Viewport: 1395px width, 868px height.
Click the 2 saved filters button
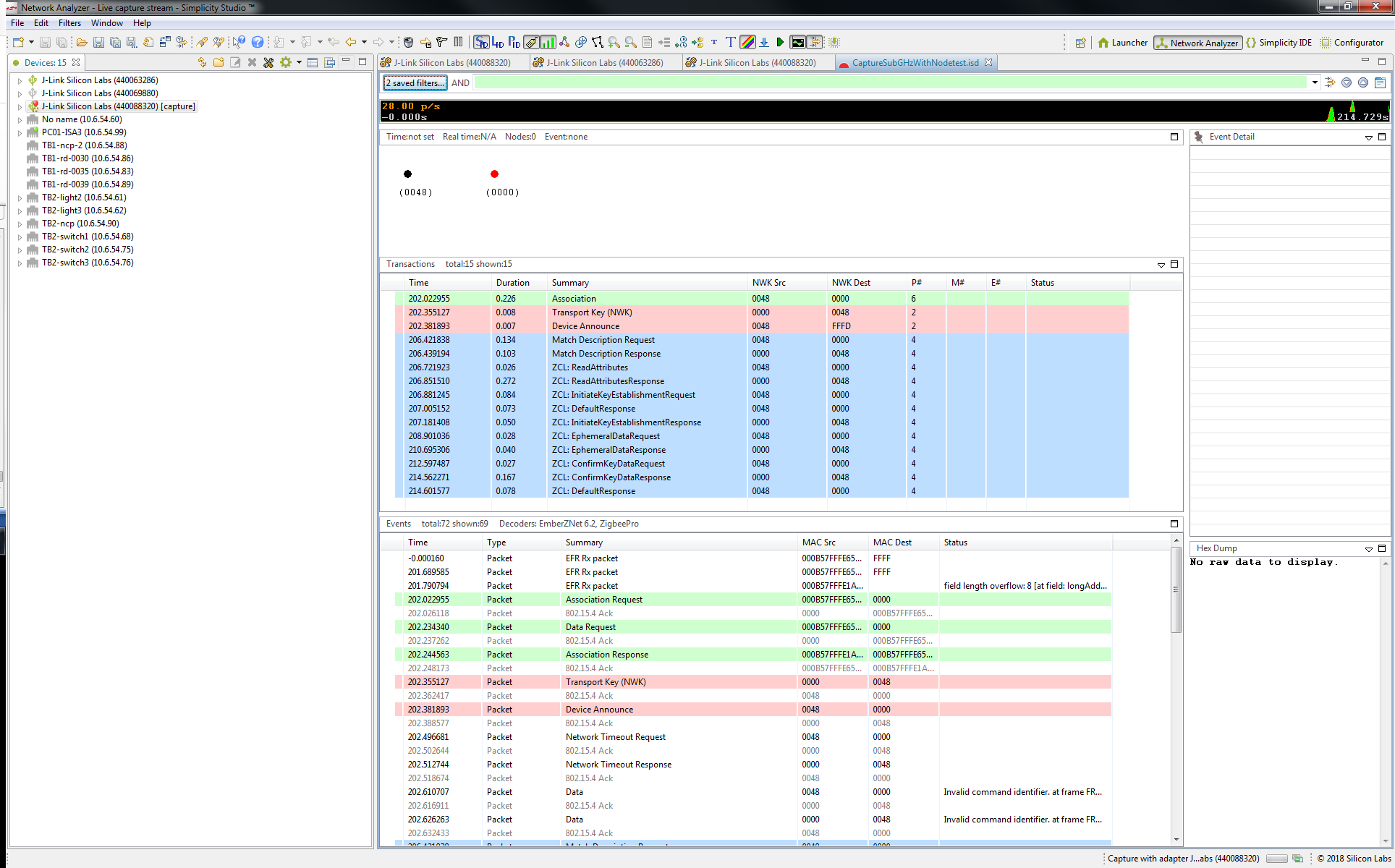[x=414, y=82]
